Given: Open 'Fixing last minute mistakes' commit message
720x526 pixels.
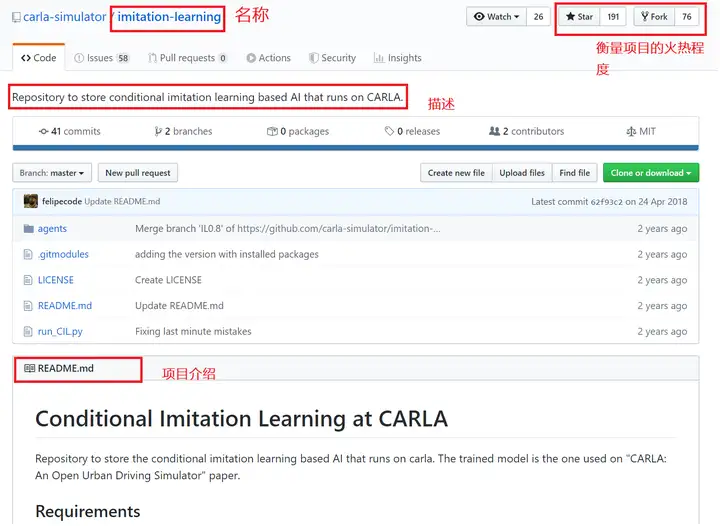Looking at the screenshot, I should pos(193,331).
